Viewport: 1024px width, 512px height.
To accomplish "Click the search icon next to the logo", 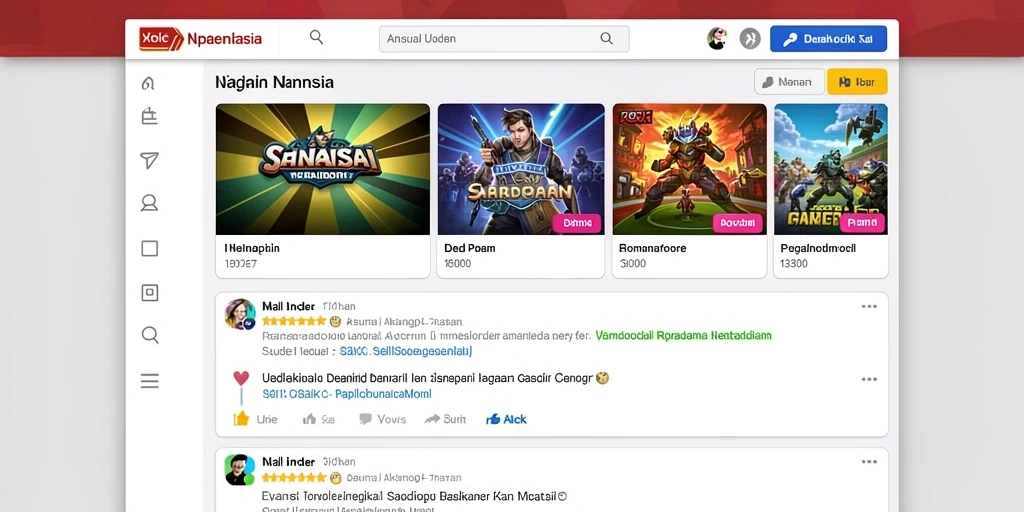I will pyautogui.click(x=316, y=37).
